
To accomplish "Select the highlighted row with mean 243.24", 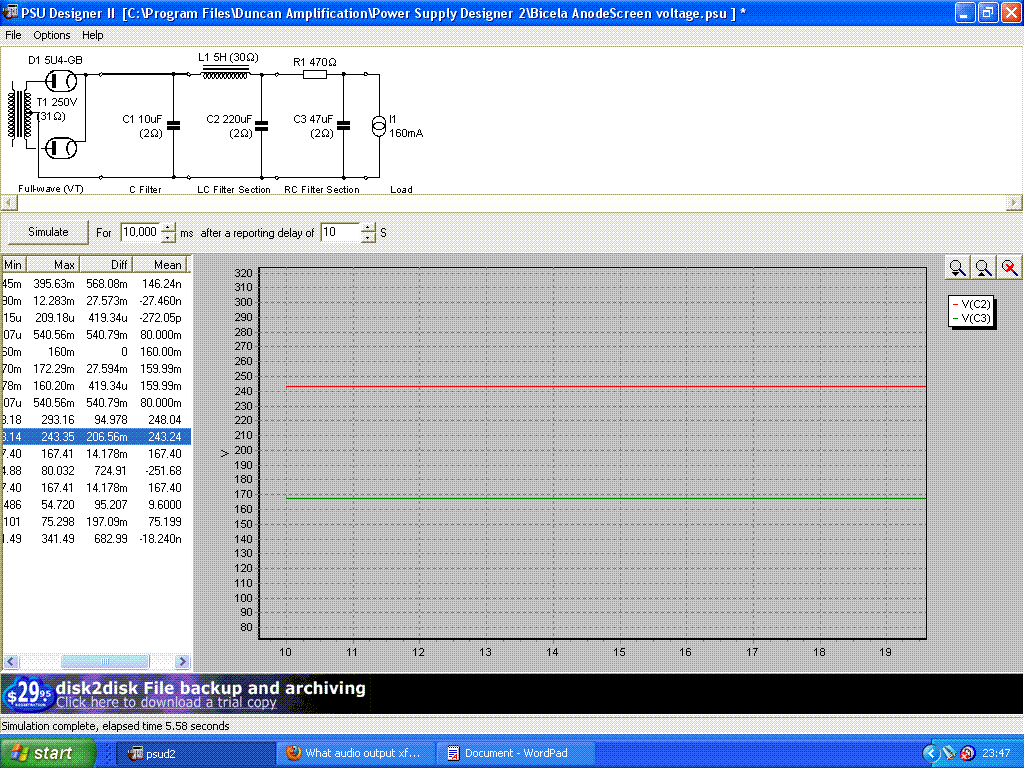I will pyautogui.click(x=96, y=437).
